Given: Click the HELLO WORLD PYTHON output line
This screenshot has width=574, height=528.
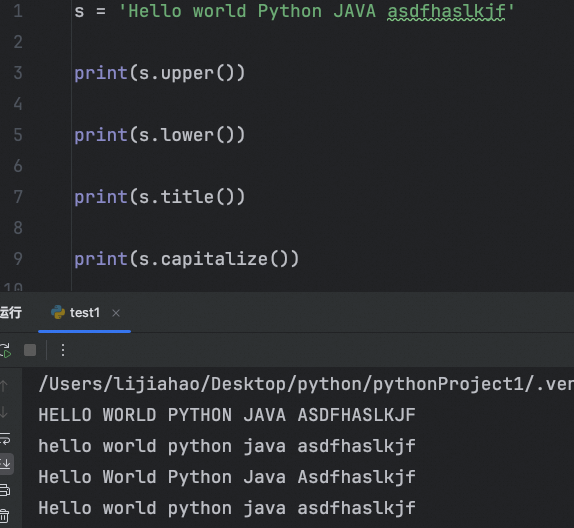Looking at the screenshot, I should 227,415.
